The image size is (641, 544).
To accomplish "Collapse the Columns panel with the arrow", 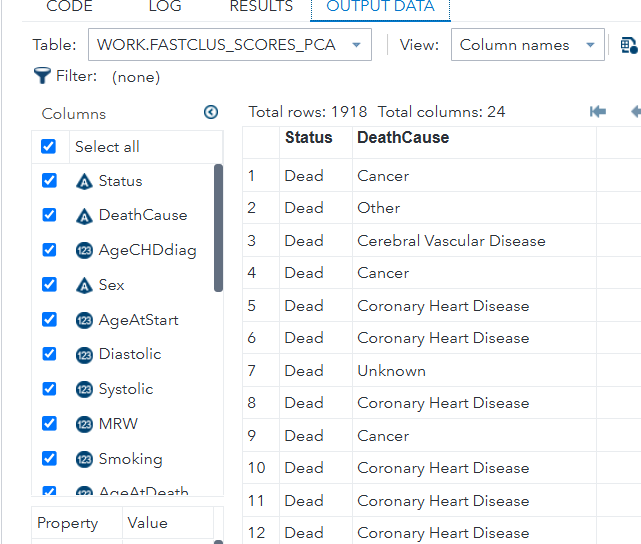I will point(211,112).
